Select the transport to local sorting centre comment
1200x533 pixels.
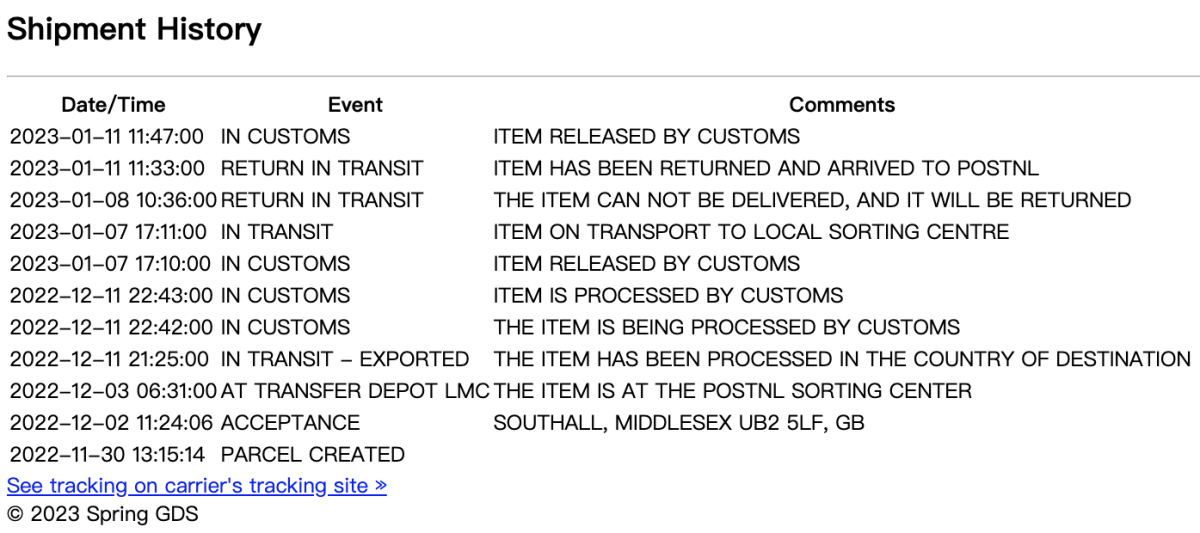[x=751, y=232]
